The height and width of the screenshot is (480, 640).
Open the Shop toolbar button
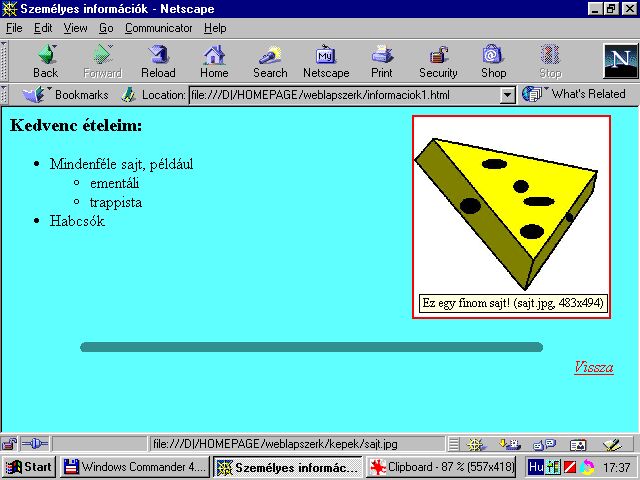pyautogui.click(x=493, y=61)
